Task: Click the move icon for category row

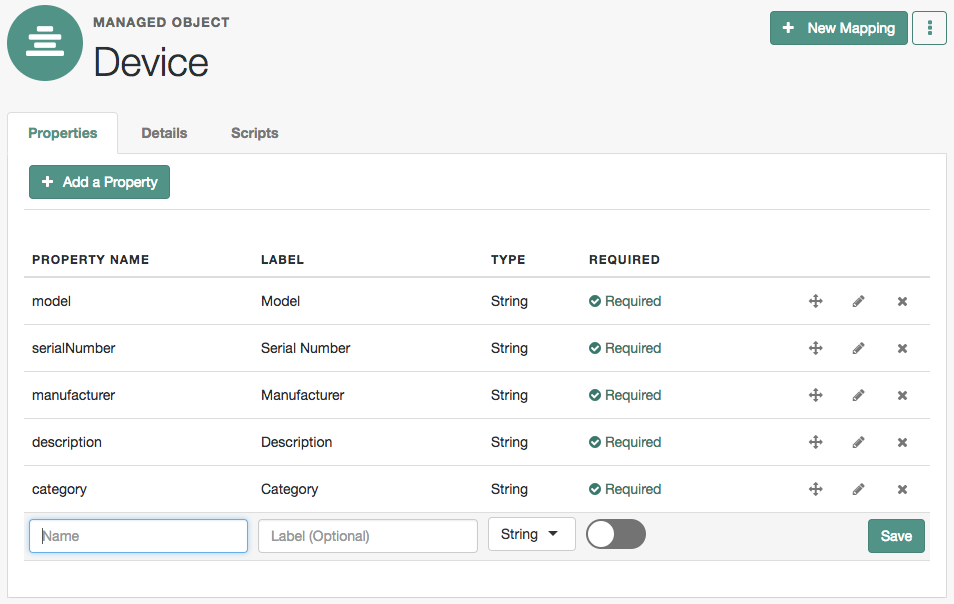Action: (815, 489)
